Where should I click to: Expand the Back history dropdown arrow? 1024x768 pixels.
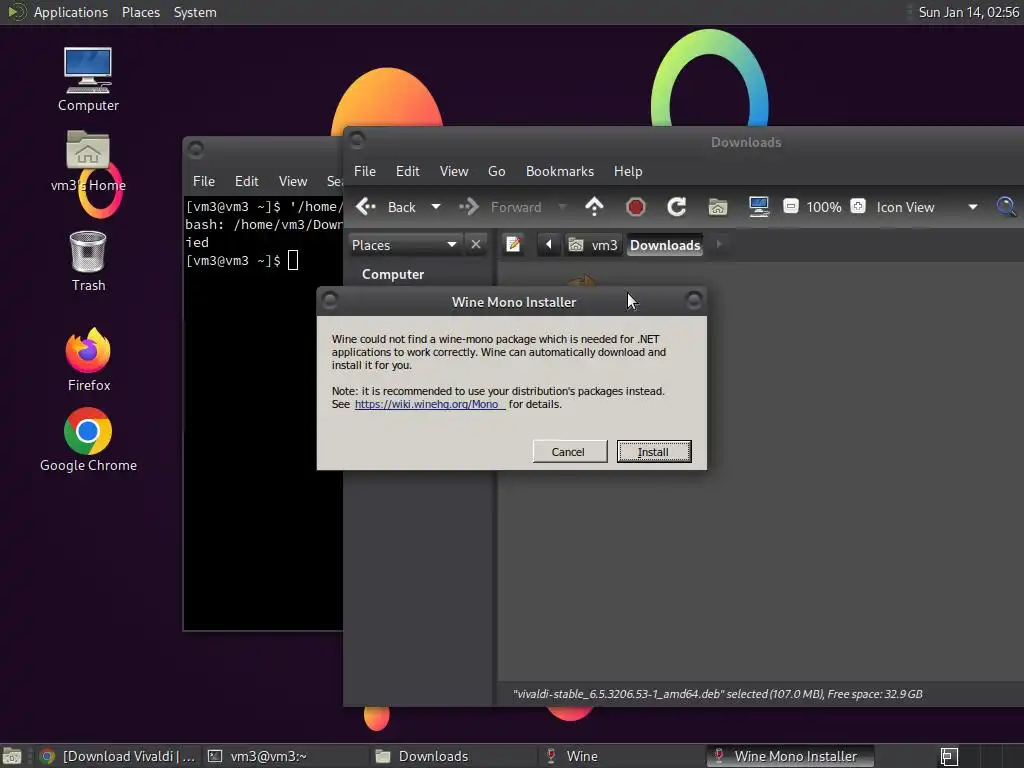pyautogui.click(x=436, y=207)
